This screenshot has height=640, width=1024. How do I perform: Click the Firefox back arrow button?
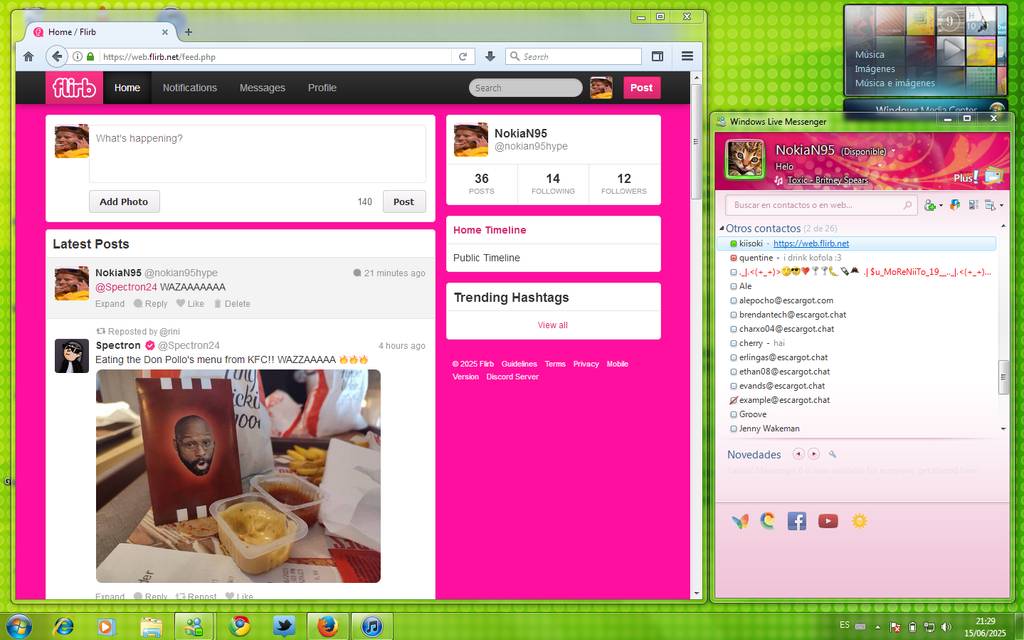(57, 57)
